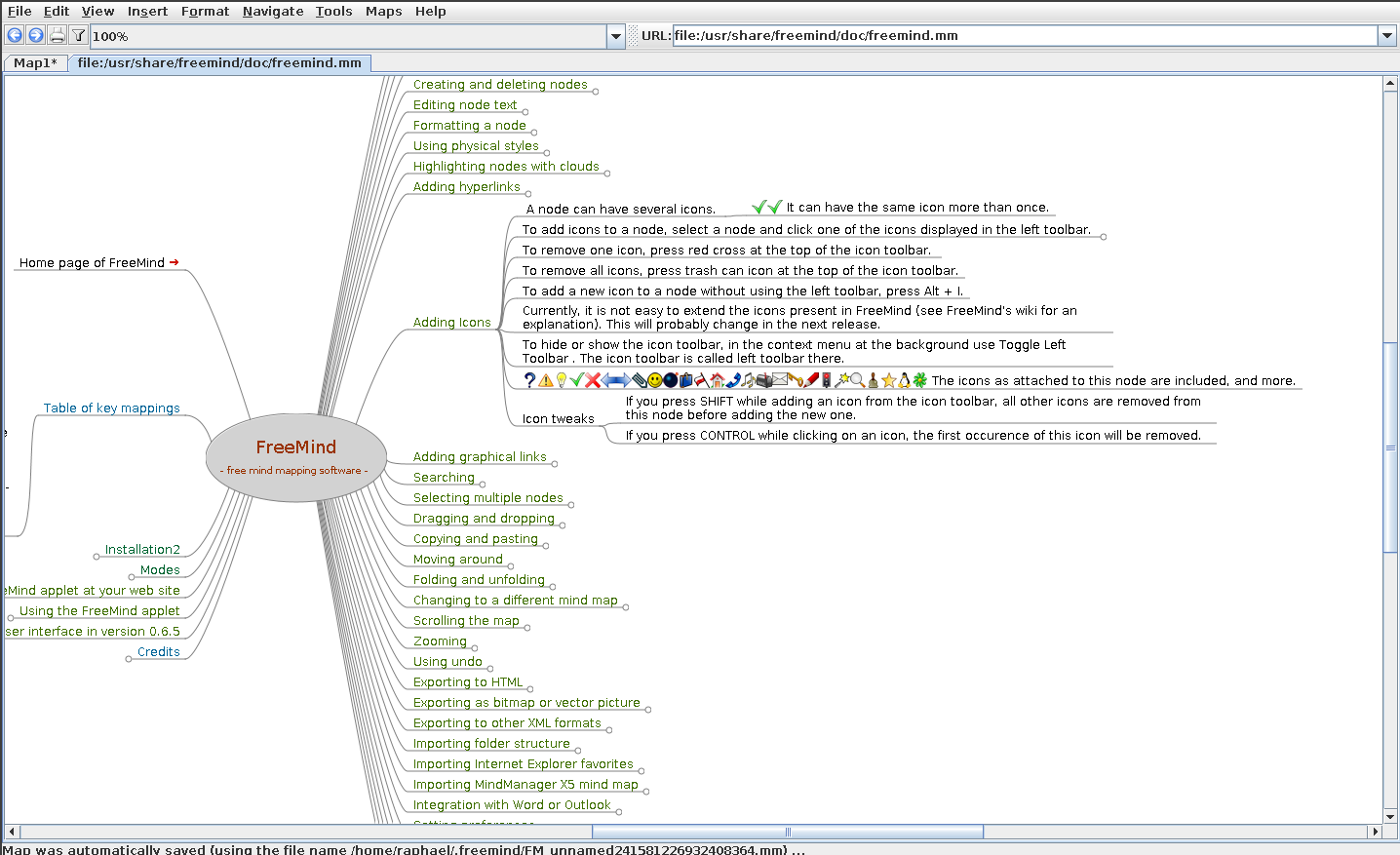Follow red arrow link on Home page node
Image resolution: width=1400 pixels, height=855 pixels.
pos(175,262)
